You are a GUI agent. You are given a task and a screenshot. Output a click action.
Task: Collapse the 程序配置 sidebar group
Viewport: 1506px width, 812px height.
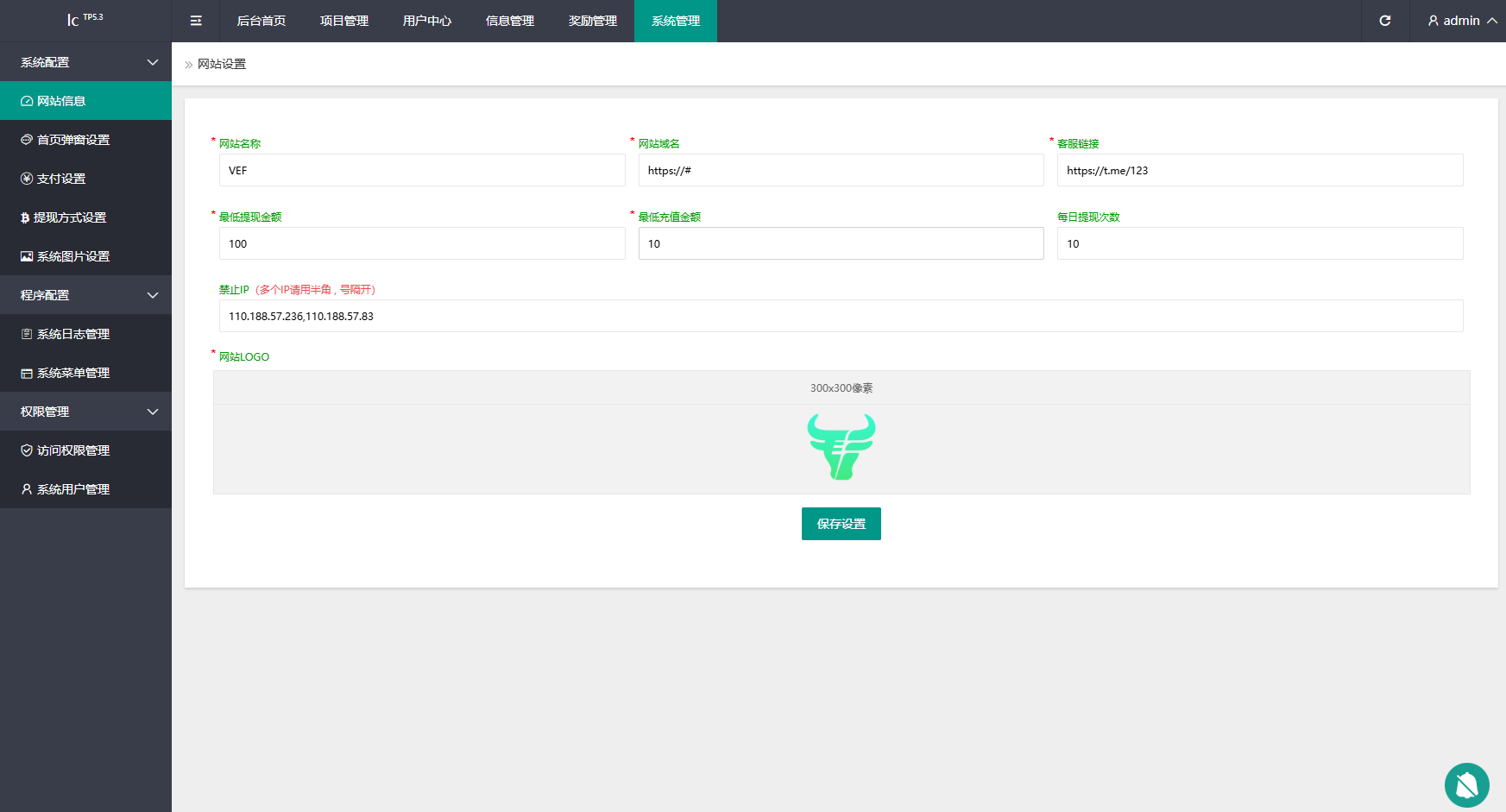tap(85, 295)
